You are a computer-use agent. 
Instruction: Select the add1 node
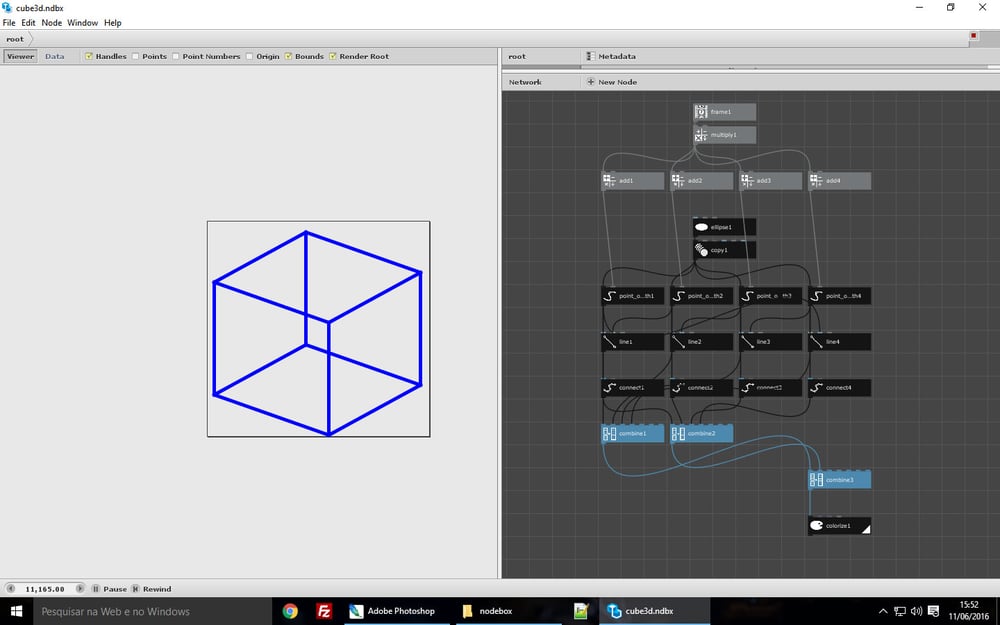tap(633, 181)
